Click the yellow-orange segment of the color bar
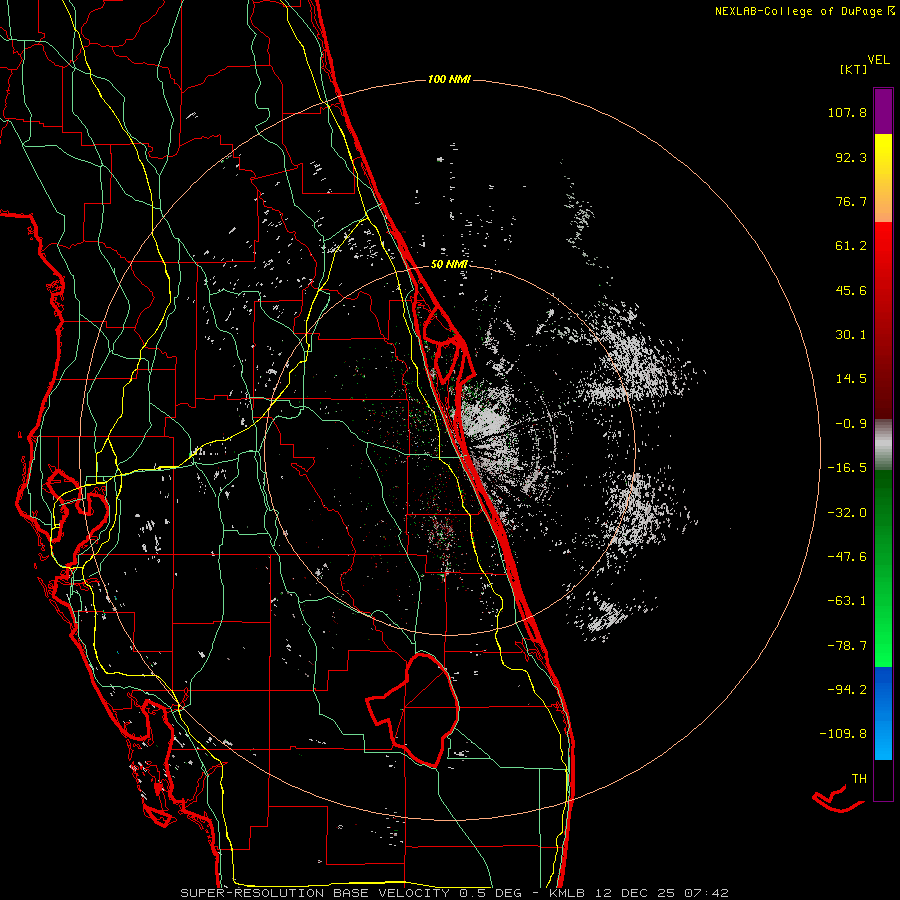 883,178
